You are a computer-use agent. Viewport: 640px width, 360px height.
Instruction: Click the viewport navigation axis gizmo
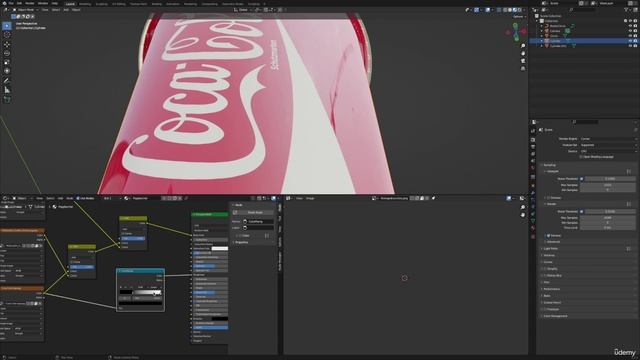pos(516,32)
